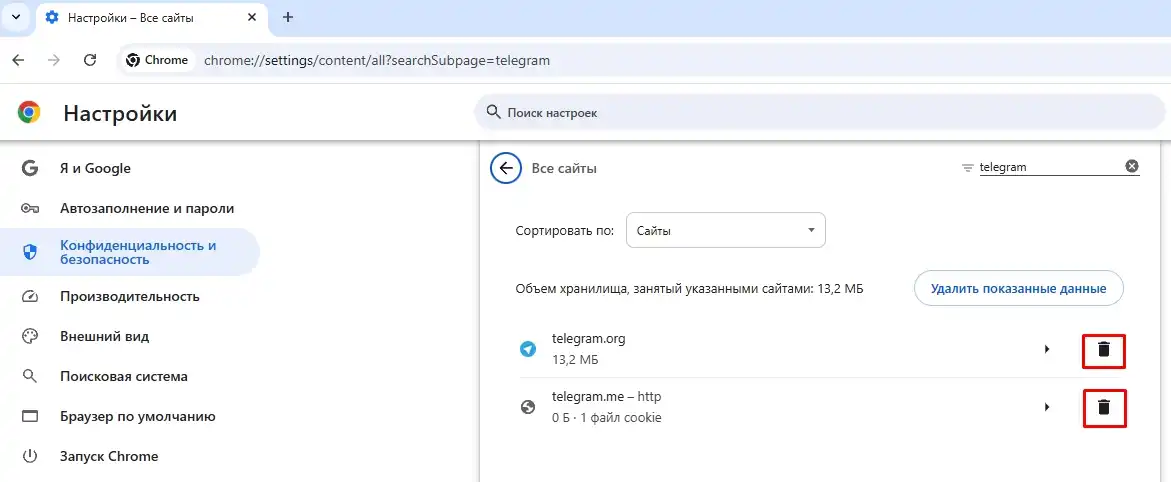Image resolution: width=1171 pixels, height=482 pixels.
Task: Close the Настройки – Все сайты tab
Action: pyautogui.click(x=254, y=18)
